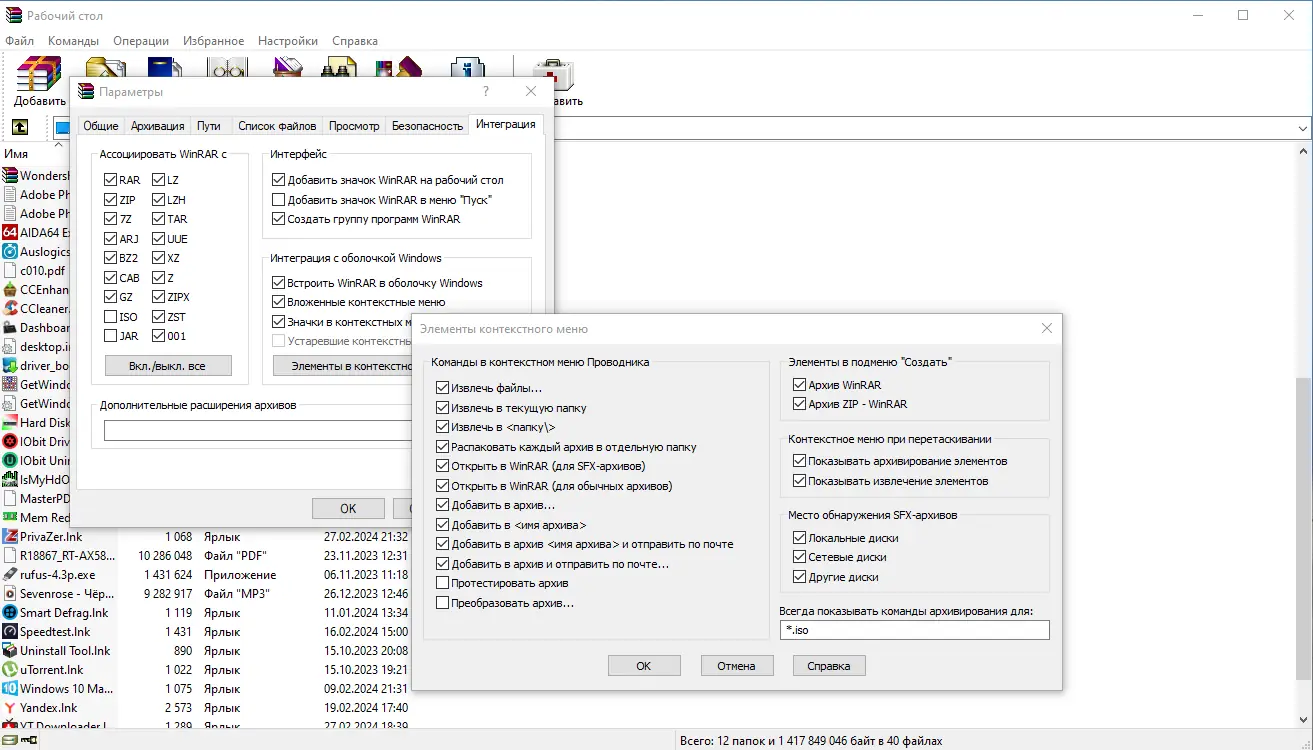Click OK button in Параметры dialog
The image size is (1313, 750).
348,509
